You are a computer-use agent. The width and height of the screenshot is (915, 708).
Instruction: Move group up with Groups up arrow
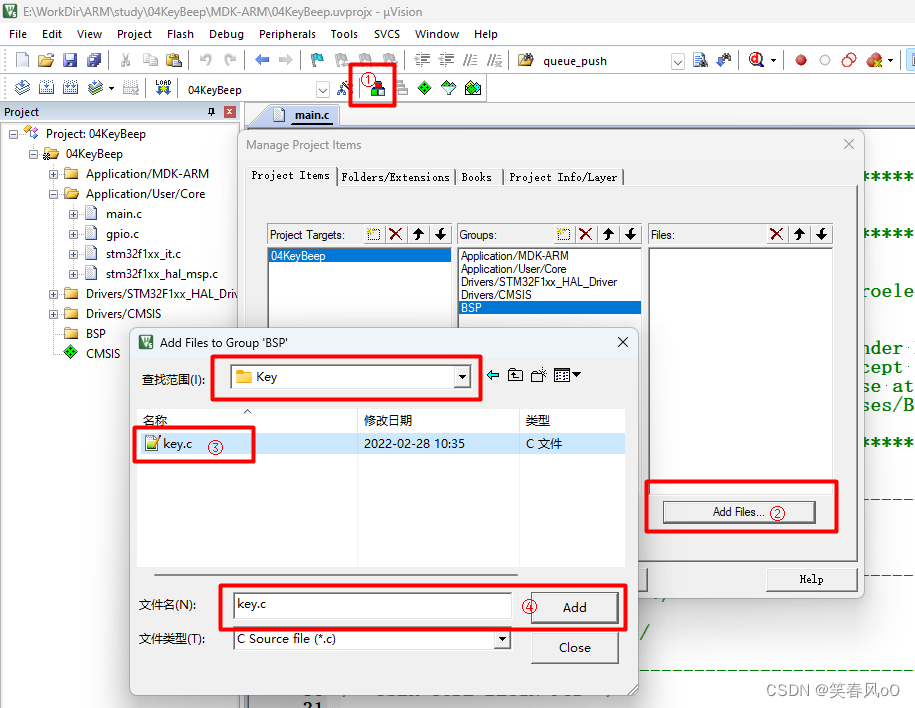coord(608,235)
